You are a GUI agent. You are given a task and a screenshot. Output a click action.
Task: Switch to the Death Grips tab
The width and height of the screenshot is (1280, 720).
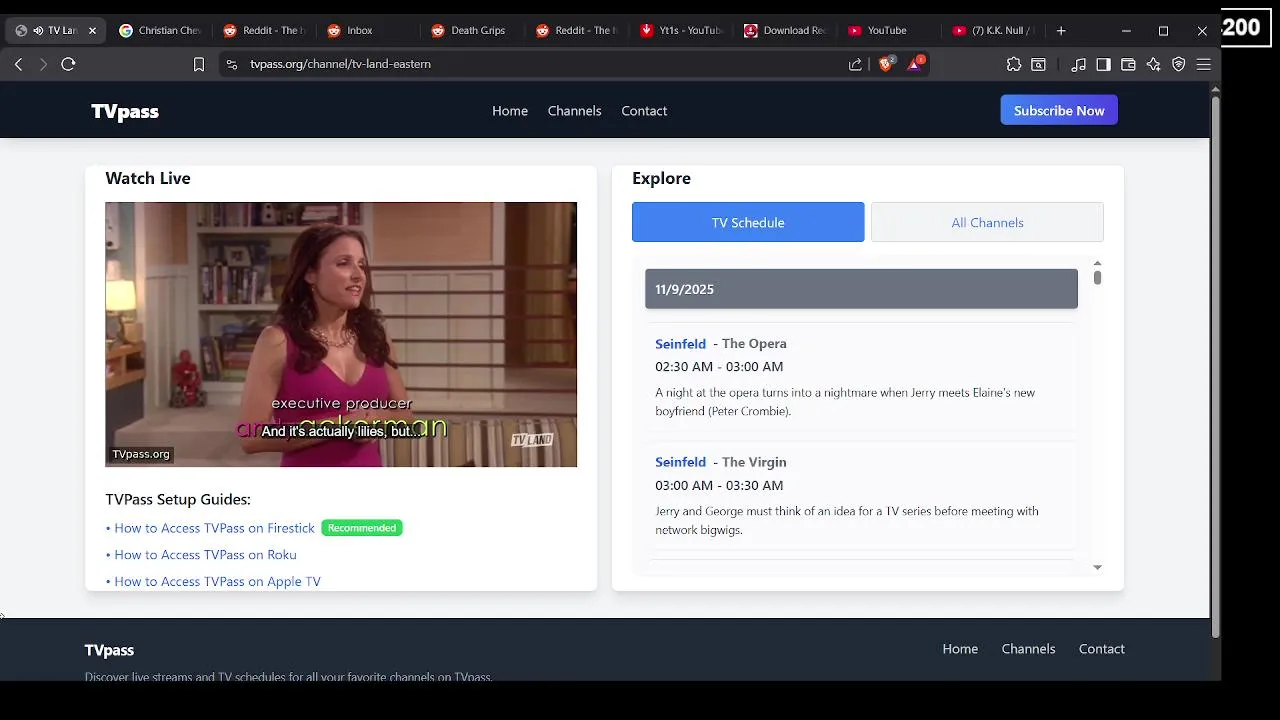coord(472,31)
